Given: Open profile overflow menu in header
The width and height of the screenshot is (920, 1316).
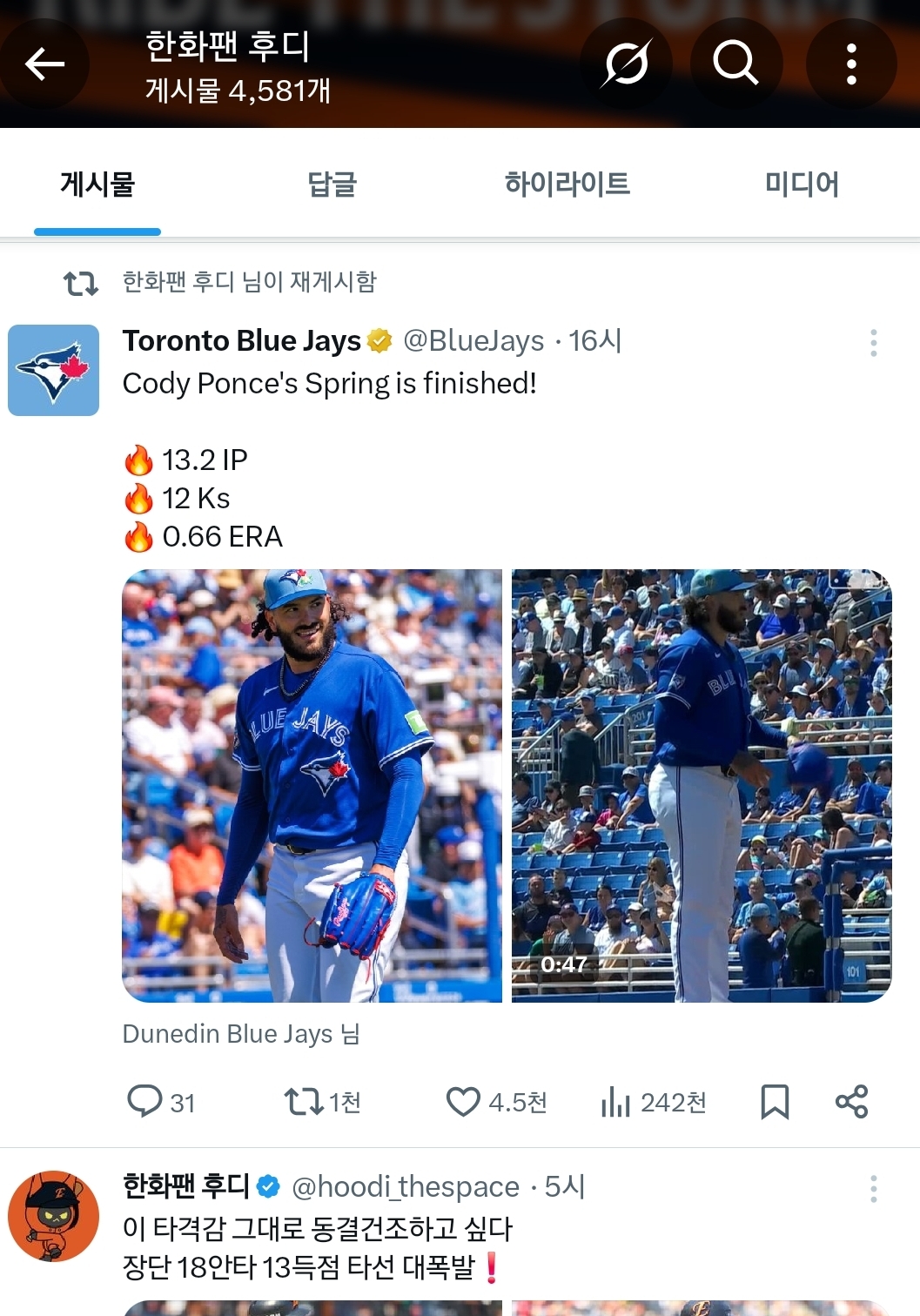Looking at the screenshot, I should [x=851, y=64].
